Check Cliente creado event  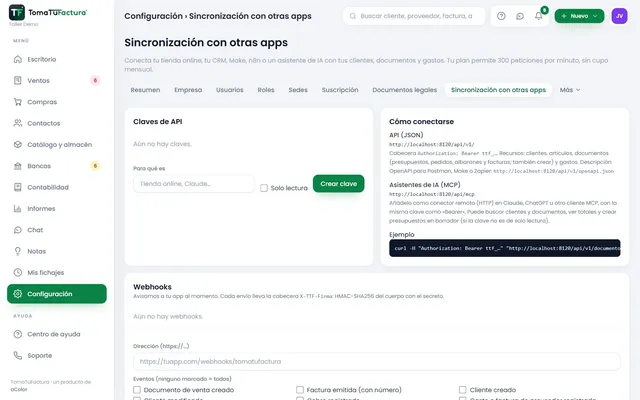(462, 390)
